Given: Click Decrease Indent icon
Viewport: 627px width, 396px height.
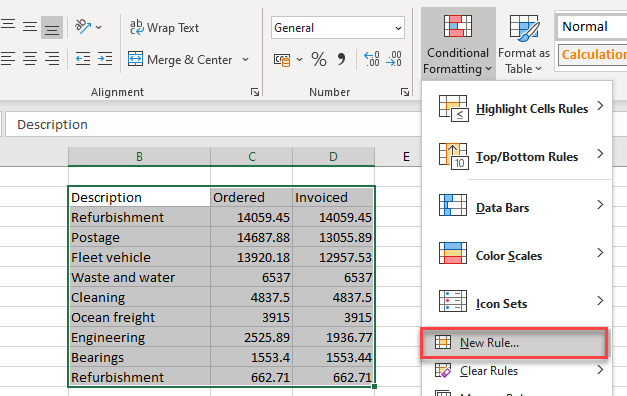Looking at the screenshot, I should tap(83, 59).
